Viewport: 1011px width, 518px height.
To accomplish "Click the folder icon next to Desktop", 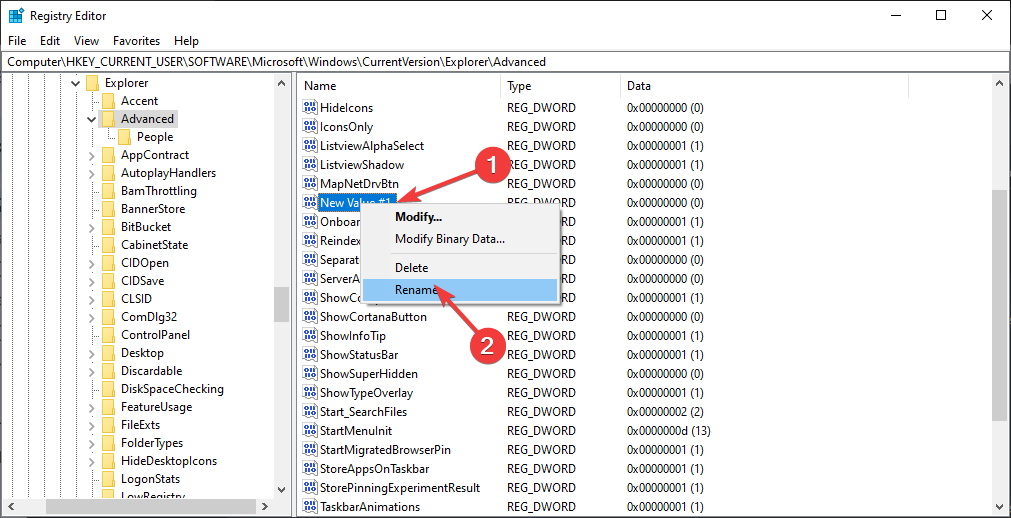I will (x=108, y=353).
